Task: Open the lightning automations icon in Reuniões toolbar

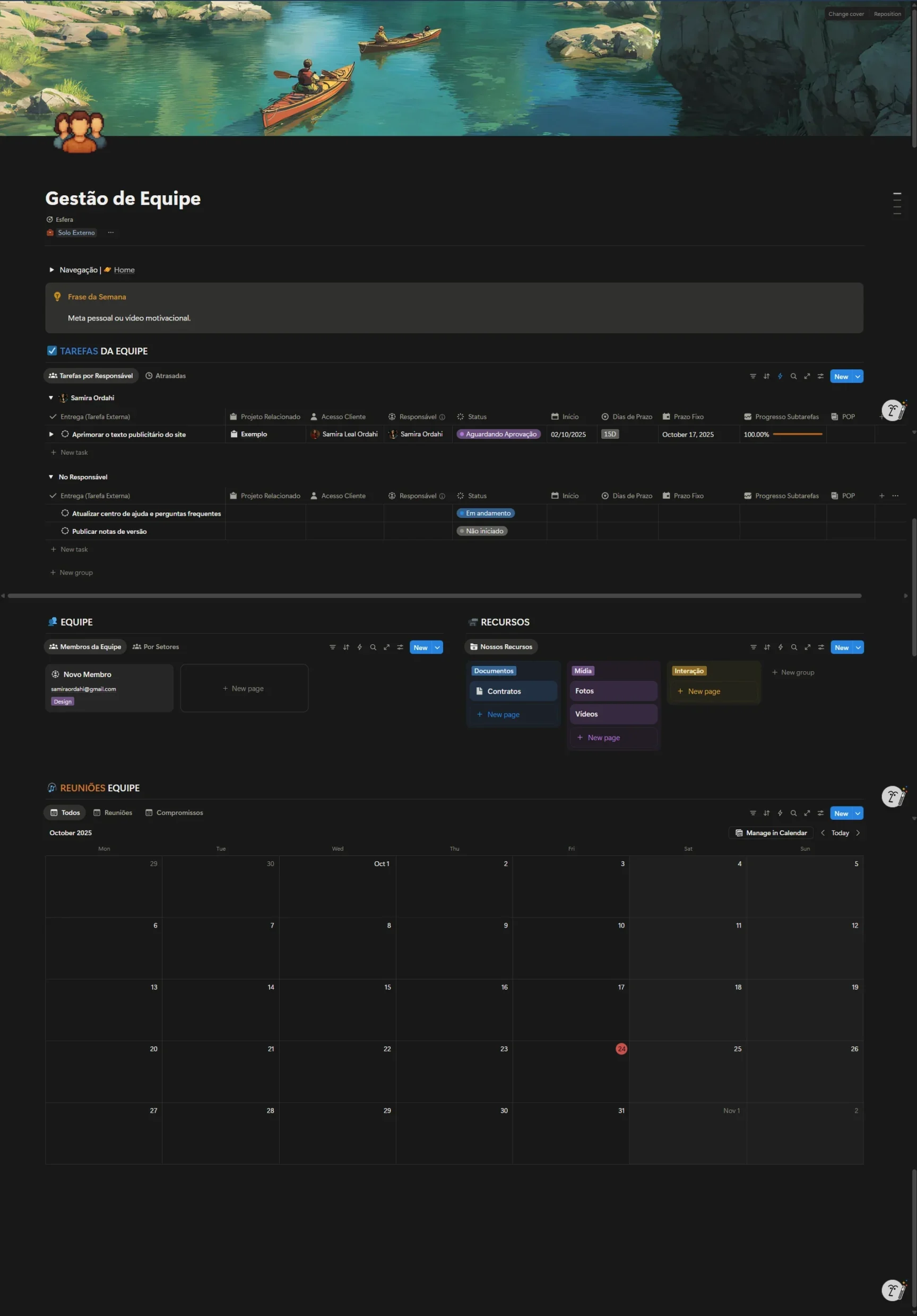Action: click(780, 813)
